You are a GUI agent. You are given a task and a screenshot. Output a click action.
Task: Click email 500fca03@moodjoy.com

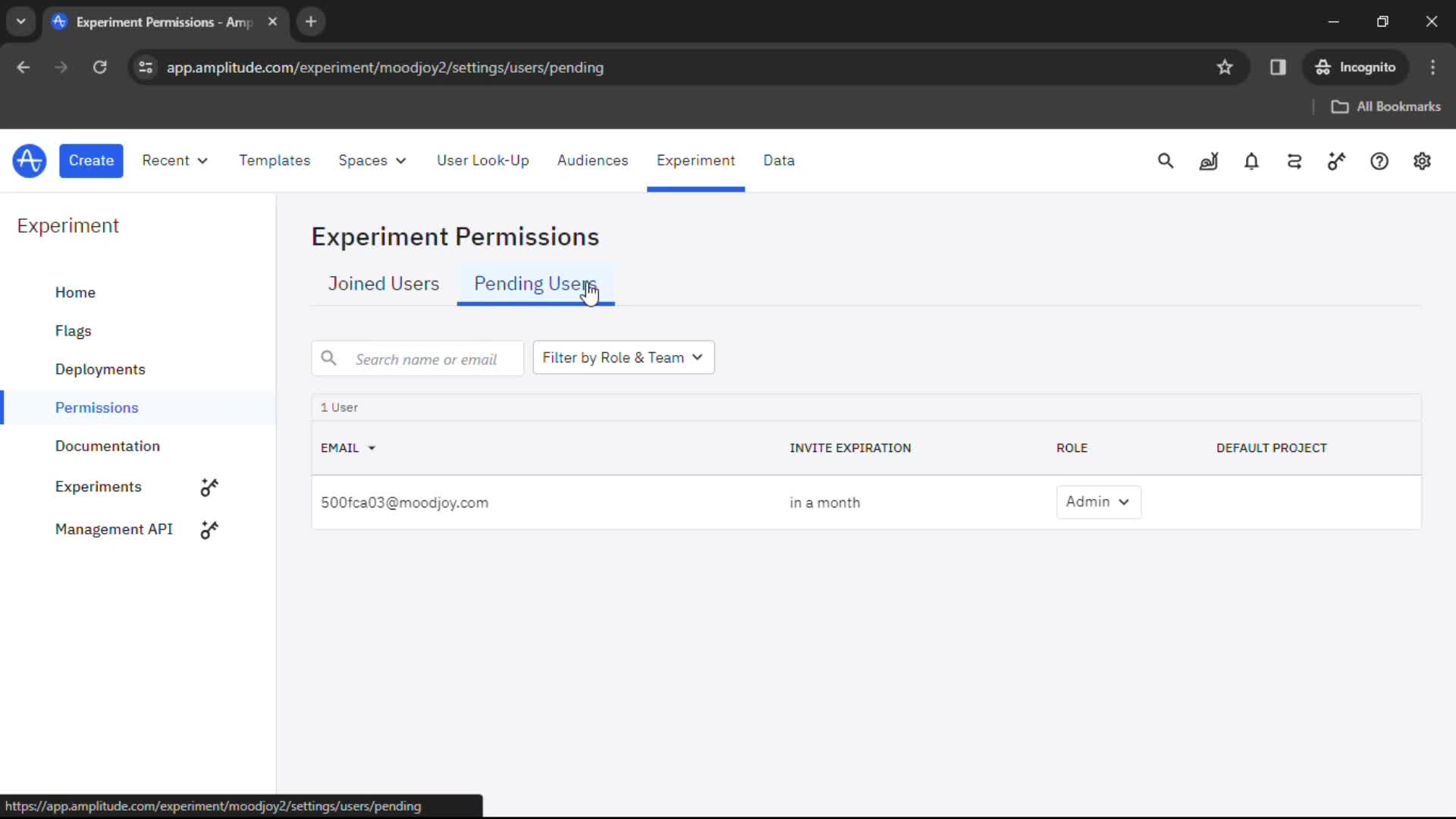coord(404,503)
